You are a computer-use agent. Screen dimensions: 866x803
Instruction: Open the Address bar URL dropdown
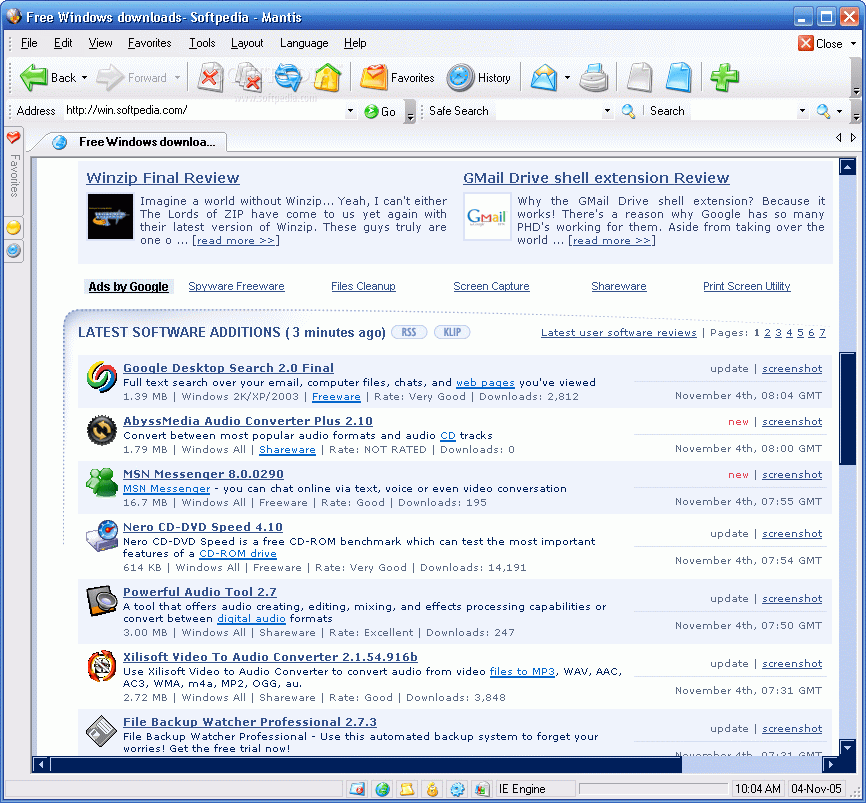click(350, 111)
